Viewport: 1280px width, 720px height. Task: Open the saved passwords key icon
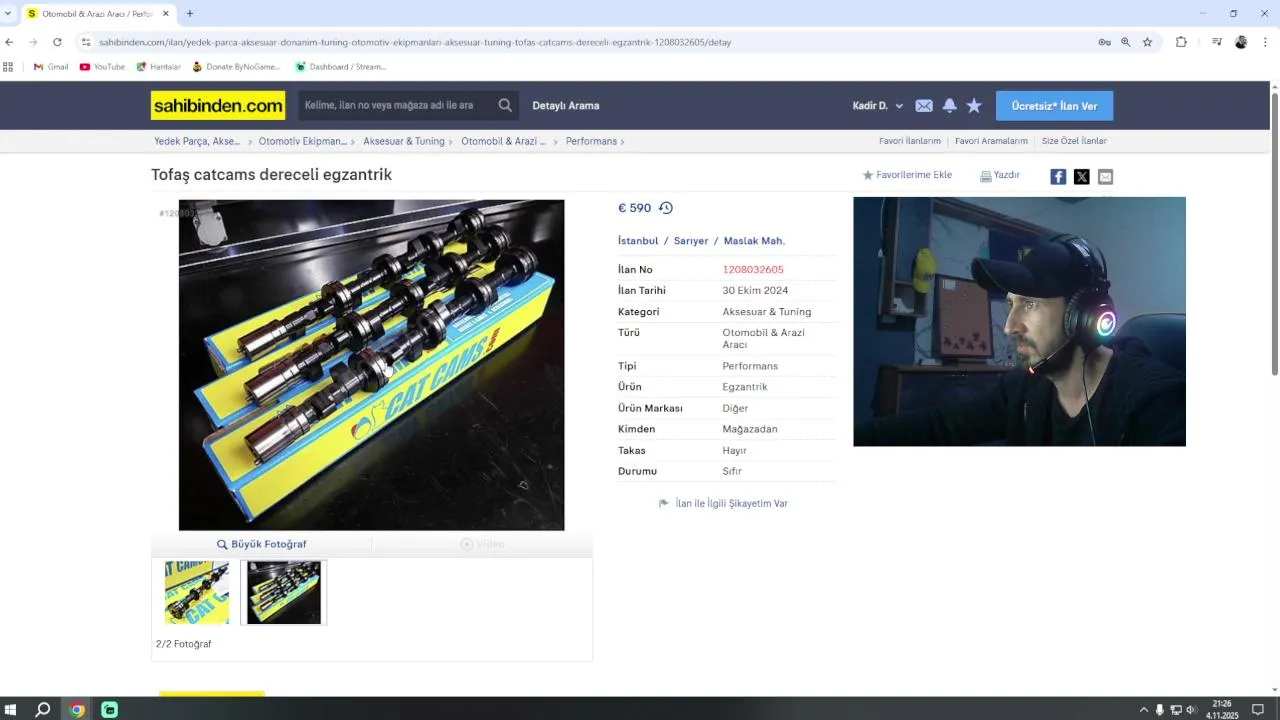pos(1104,42)
